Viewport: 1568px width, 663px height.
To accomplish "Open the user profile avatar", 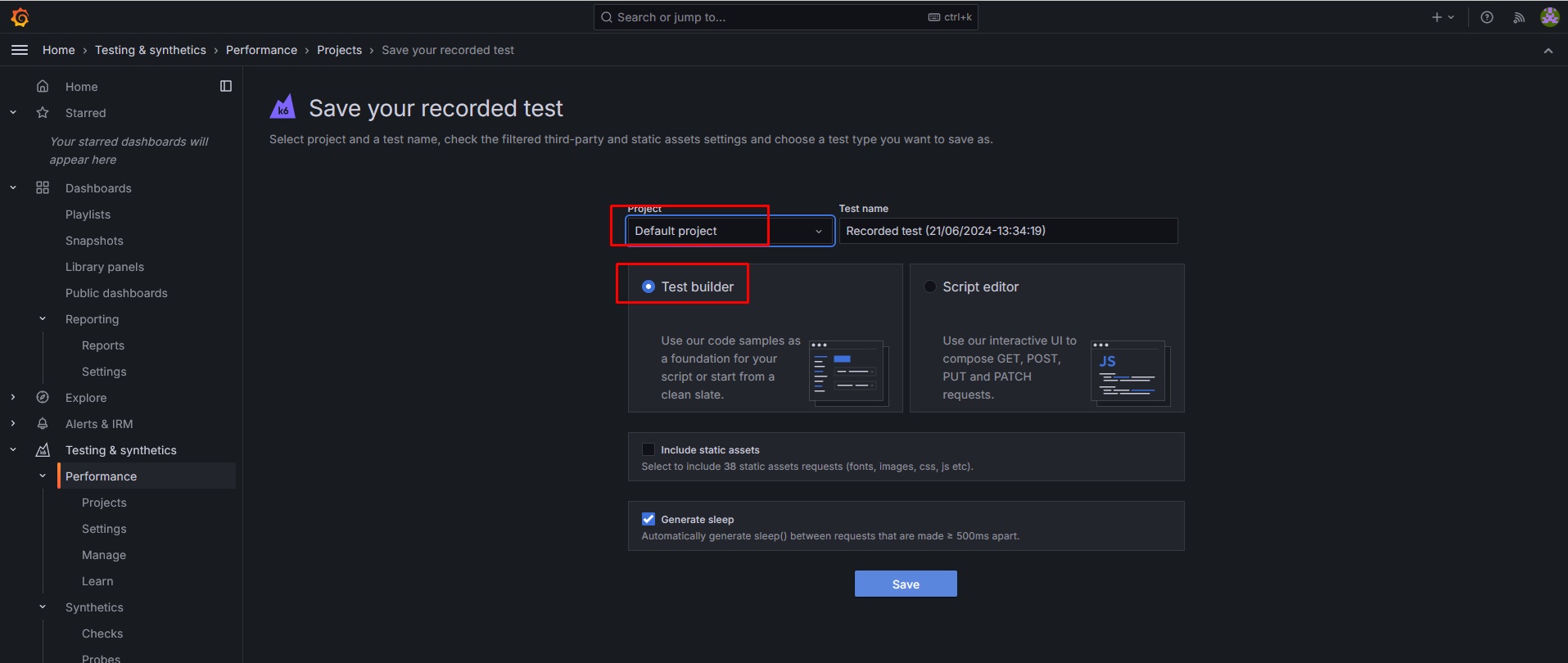I will pos(1549,17).
